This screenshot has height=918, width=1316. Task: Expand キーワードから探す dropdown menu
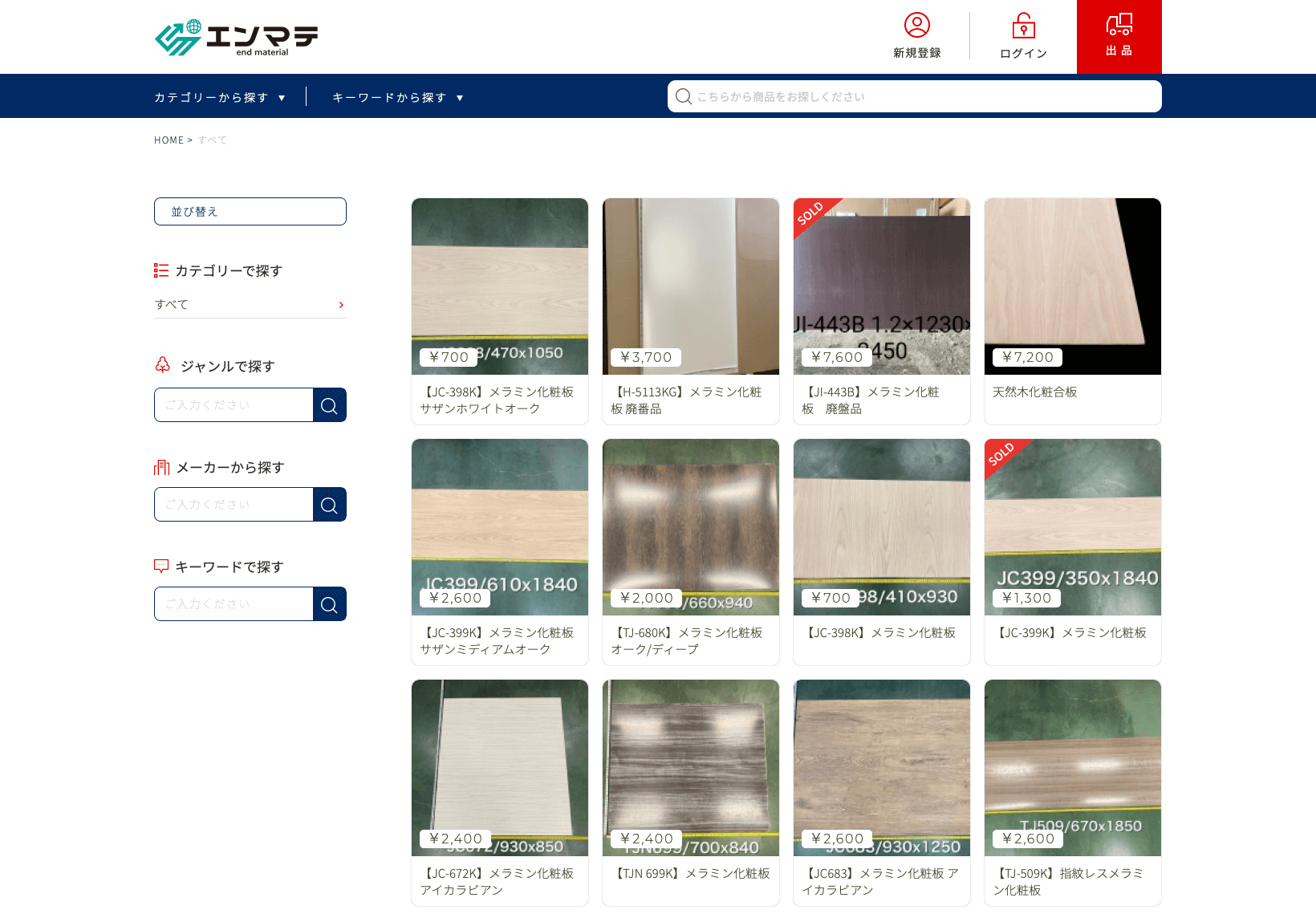click(x=397, y=97)
